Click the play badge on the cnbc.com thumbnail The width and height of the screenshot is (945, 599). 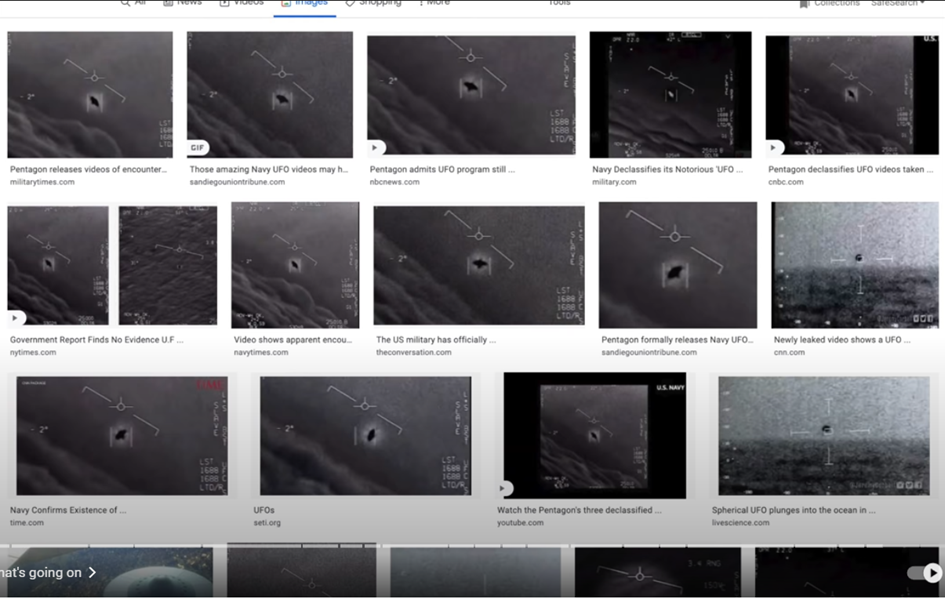pos(773,148)
